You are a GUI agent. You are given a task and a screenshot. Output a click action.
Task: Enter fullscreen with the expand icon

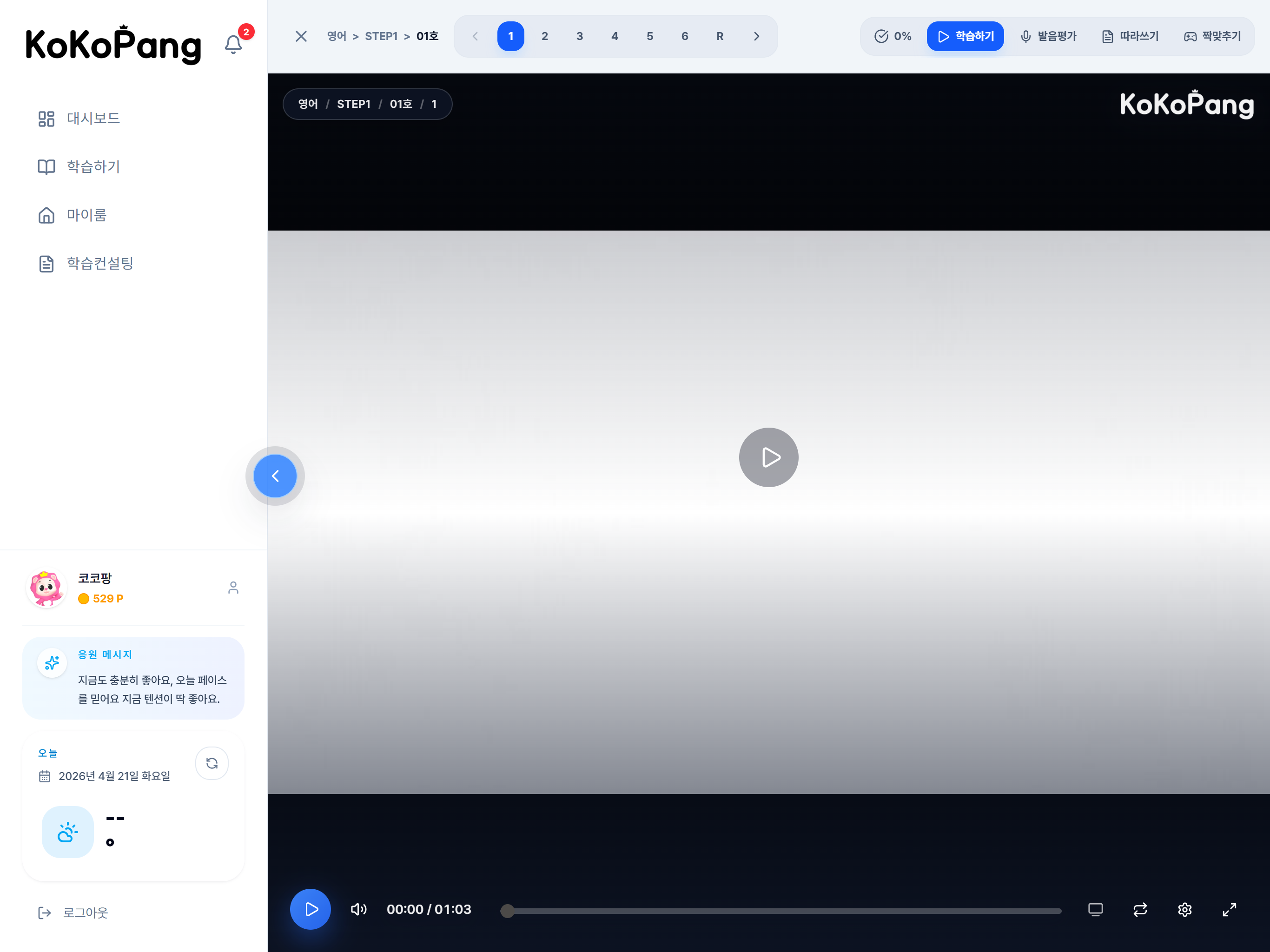click(1229, 910)
